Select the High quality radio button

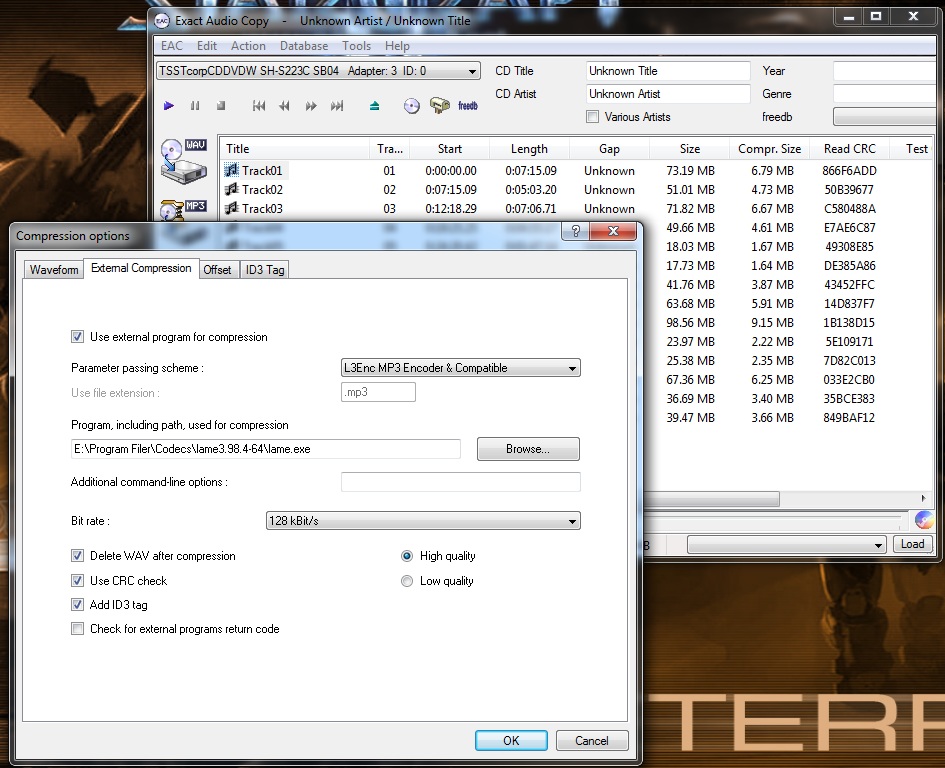[x=407, y=556]
